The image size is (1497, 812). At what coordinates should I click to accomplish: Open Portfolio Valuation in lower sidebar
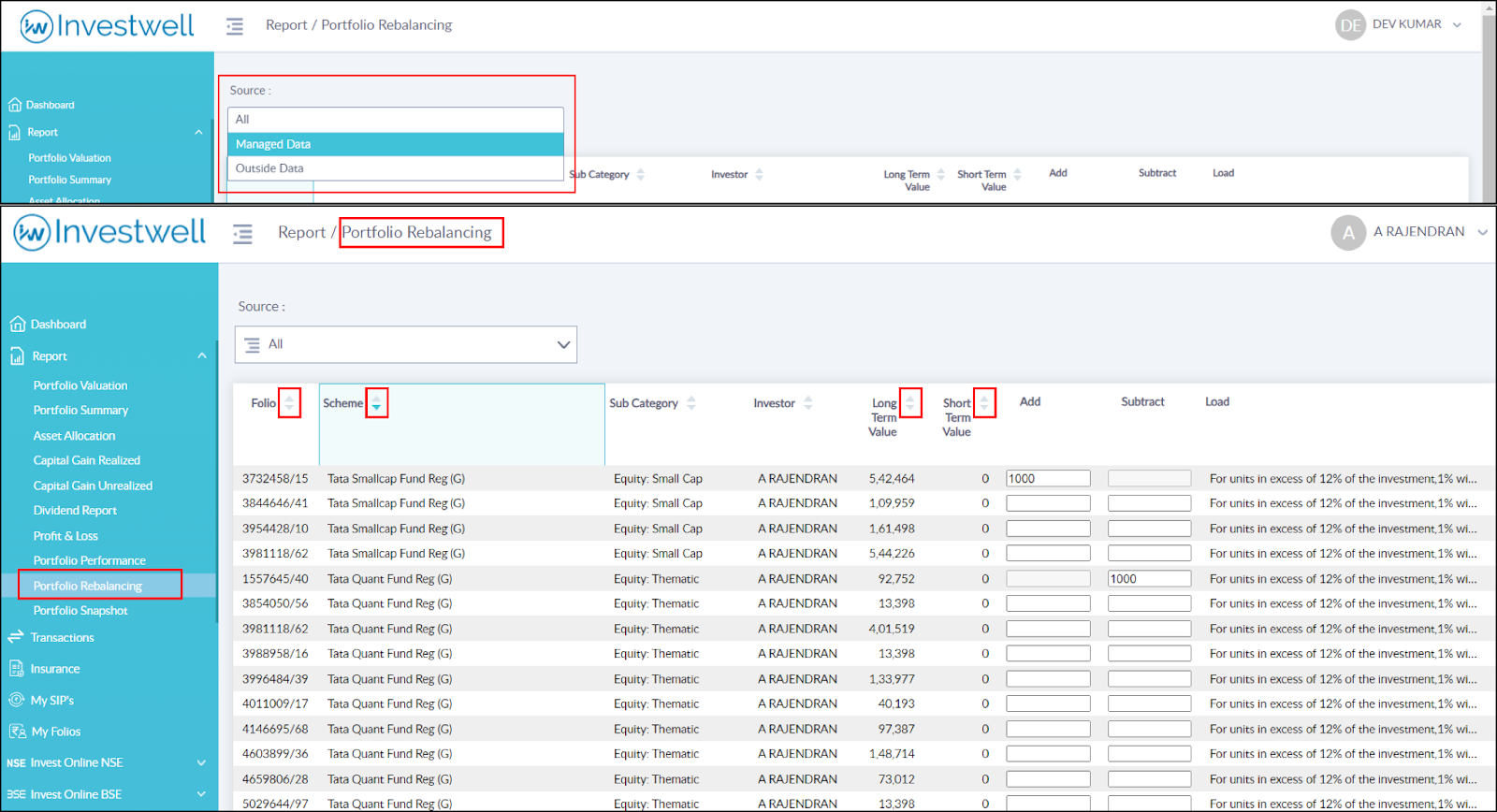[80, 385]
